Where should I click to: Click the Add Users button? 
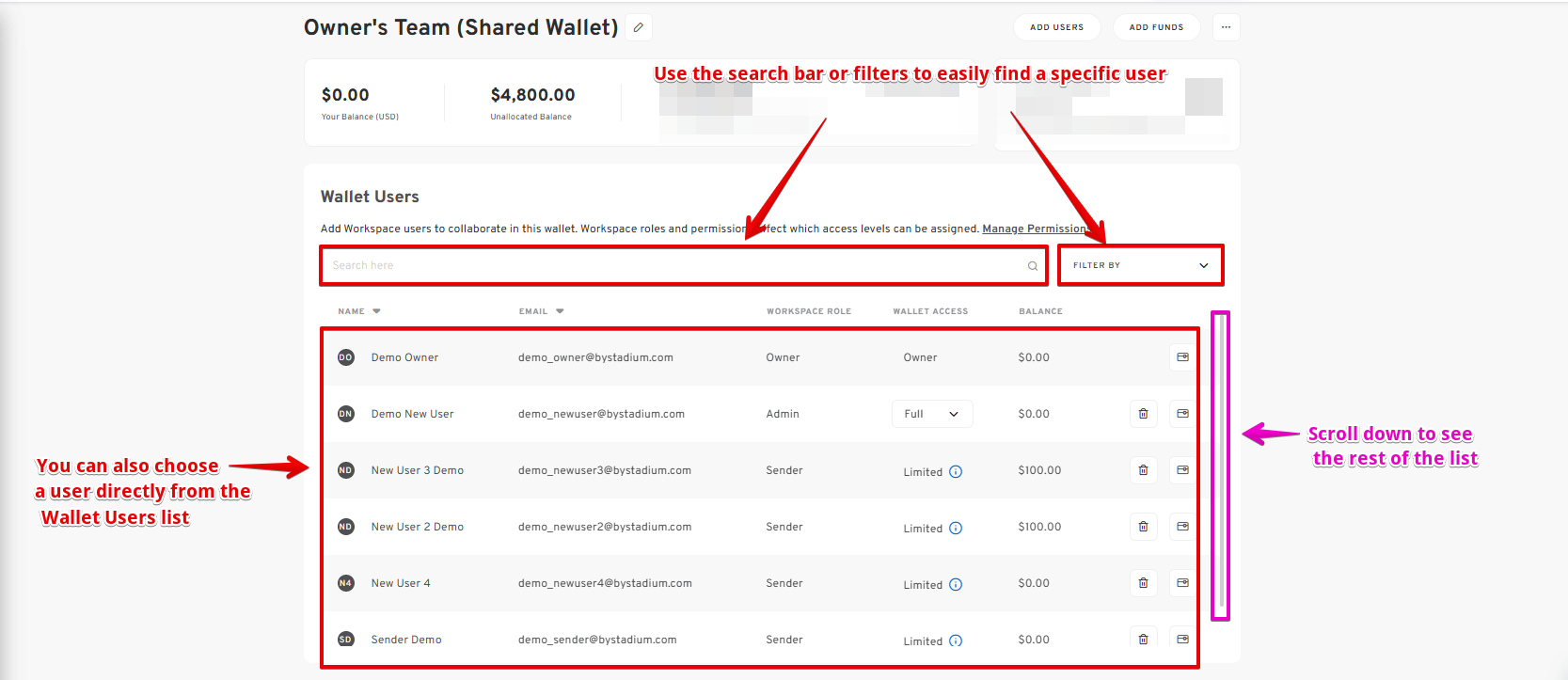1056,27
